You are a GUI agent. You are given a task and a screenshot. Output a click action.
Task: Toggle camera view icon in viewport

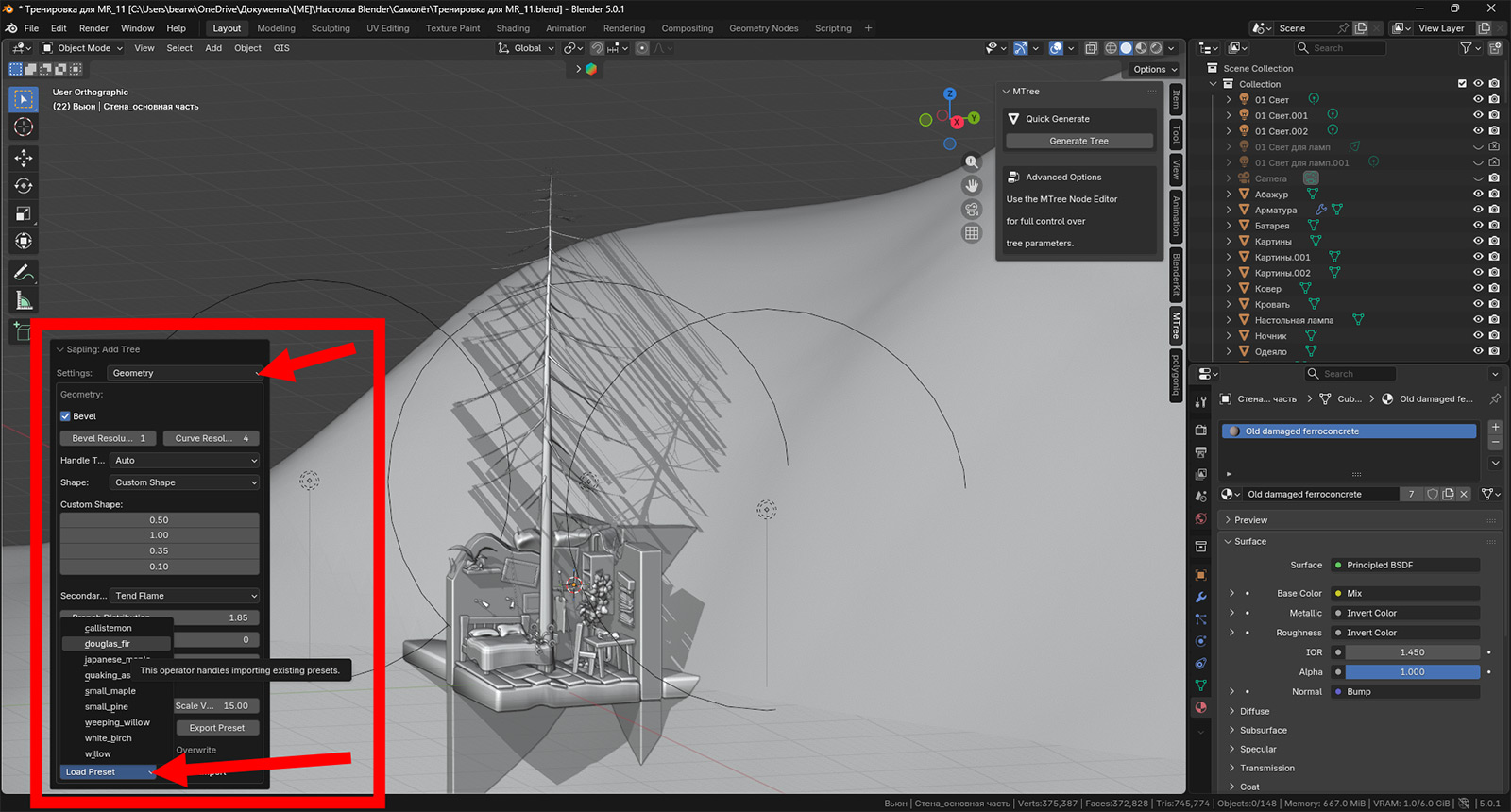(972, 210)
